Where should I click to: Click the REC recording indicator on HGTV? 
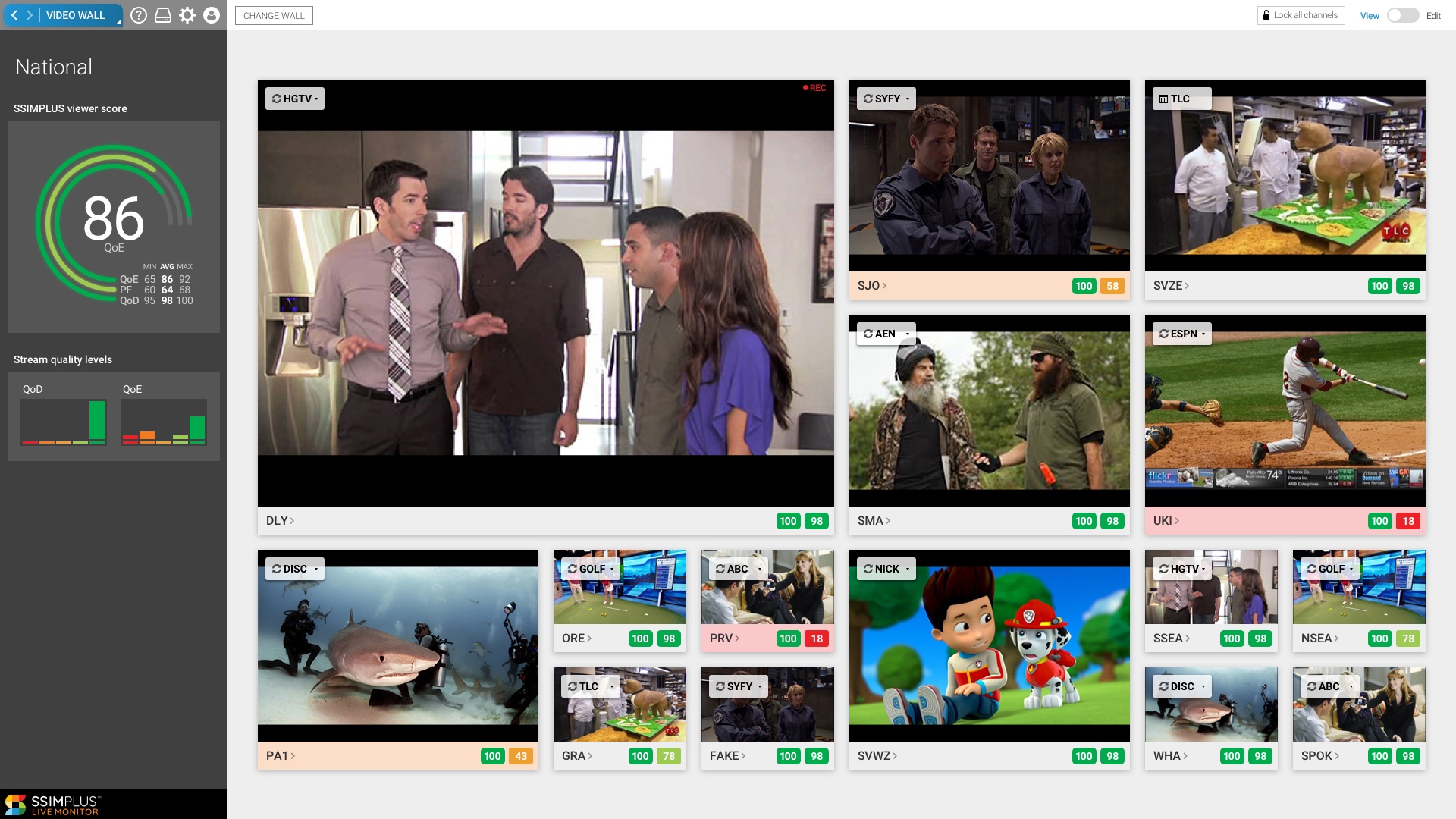(x=814, y=88)
